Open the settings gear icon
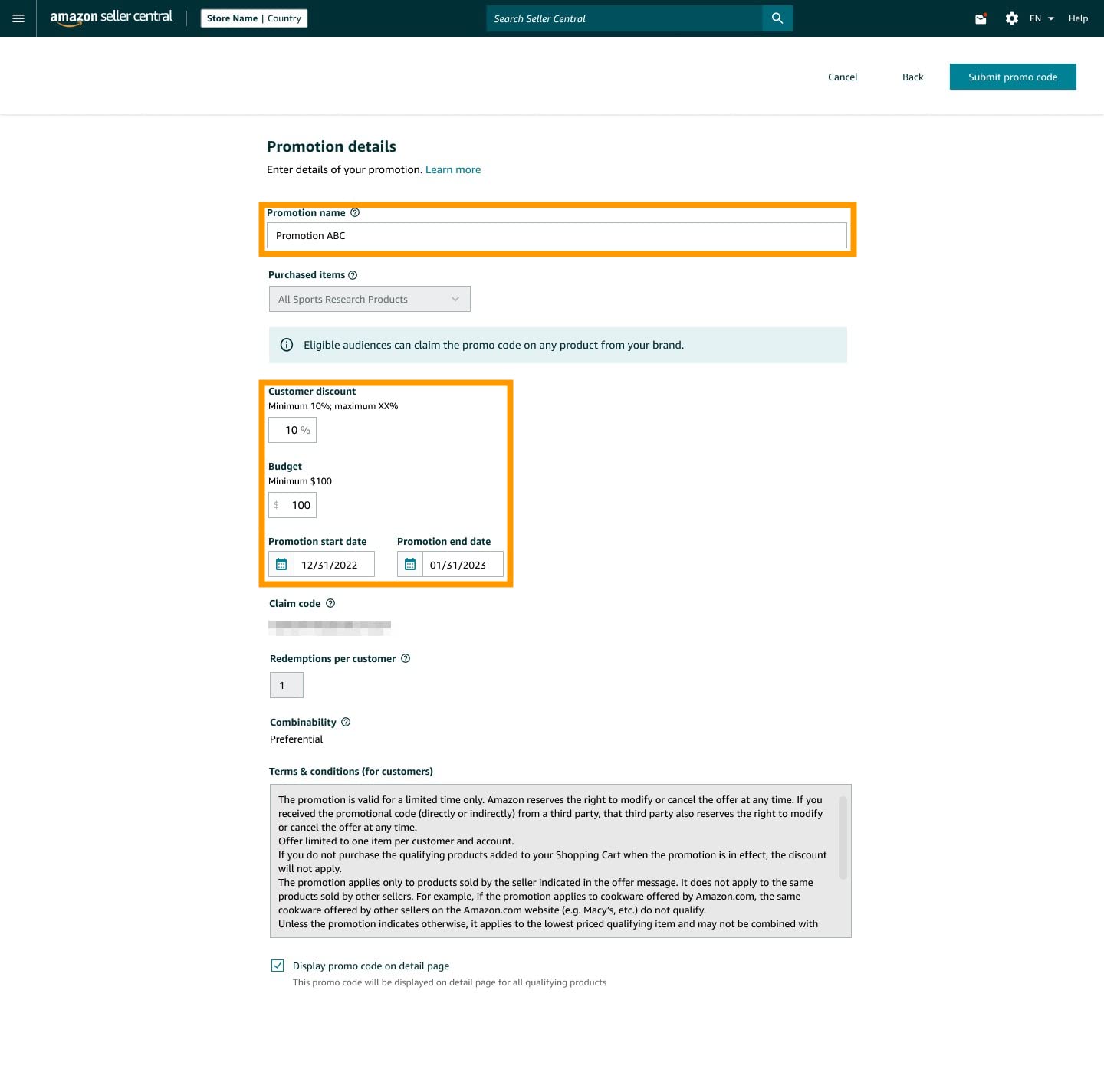 (1012, 18)
